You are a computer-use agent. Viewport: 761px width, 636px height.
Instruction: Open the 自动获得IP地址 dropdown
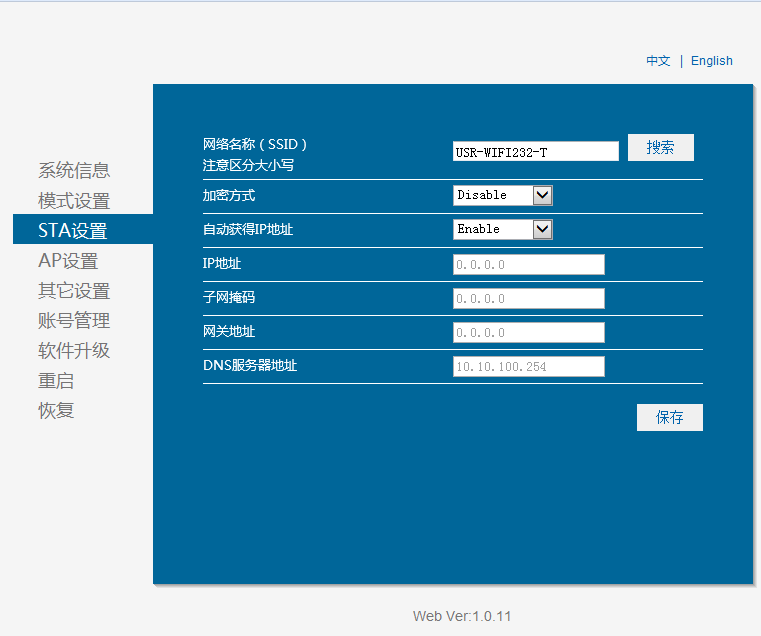point(502,229)
